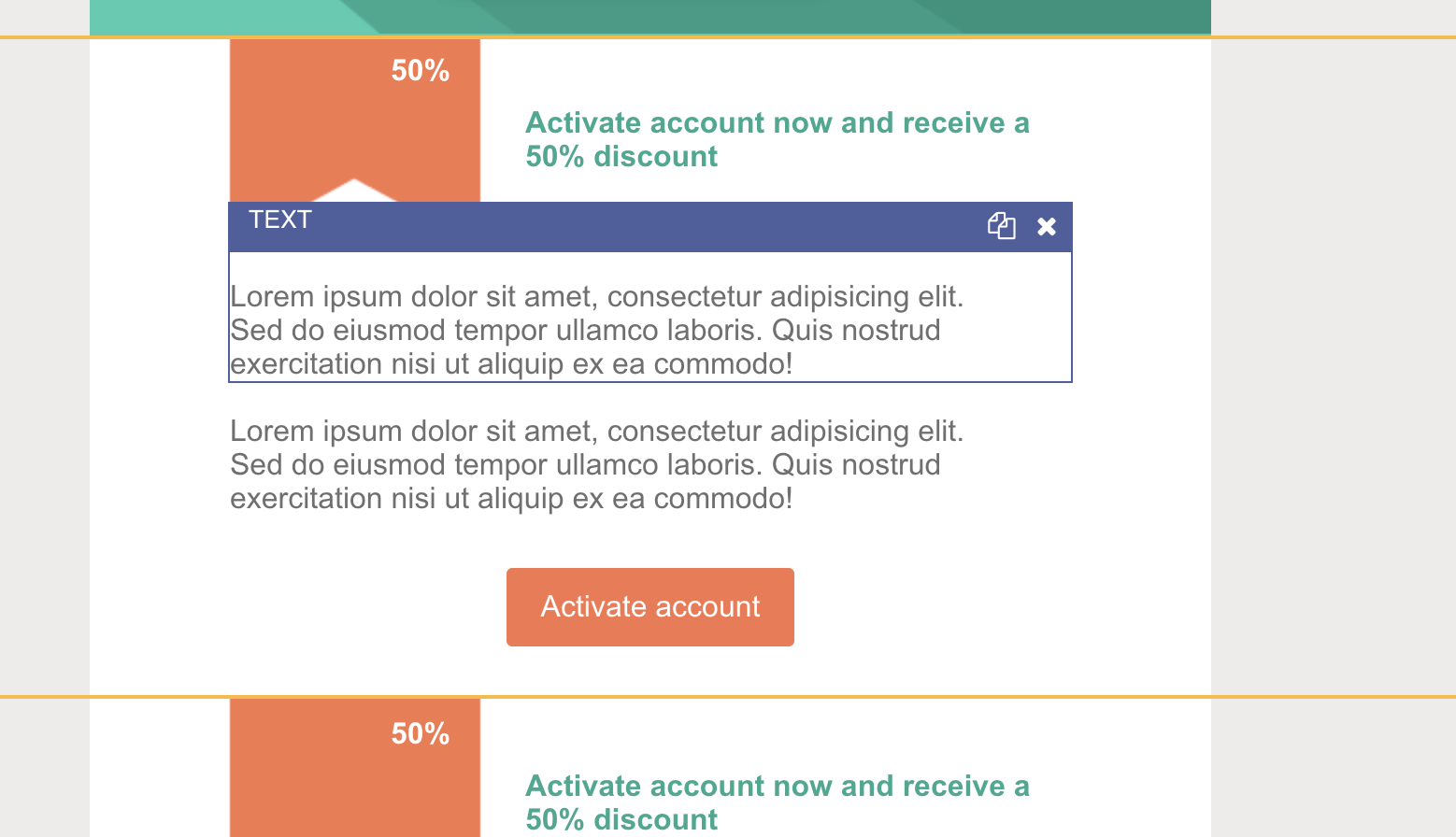Click the gray canvas area left of the email
The image size is (1456, 837).
(x=45, y=374)
